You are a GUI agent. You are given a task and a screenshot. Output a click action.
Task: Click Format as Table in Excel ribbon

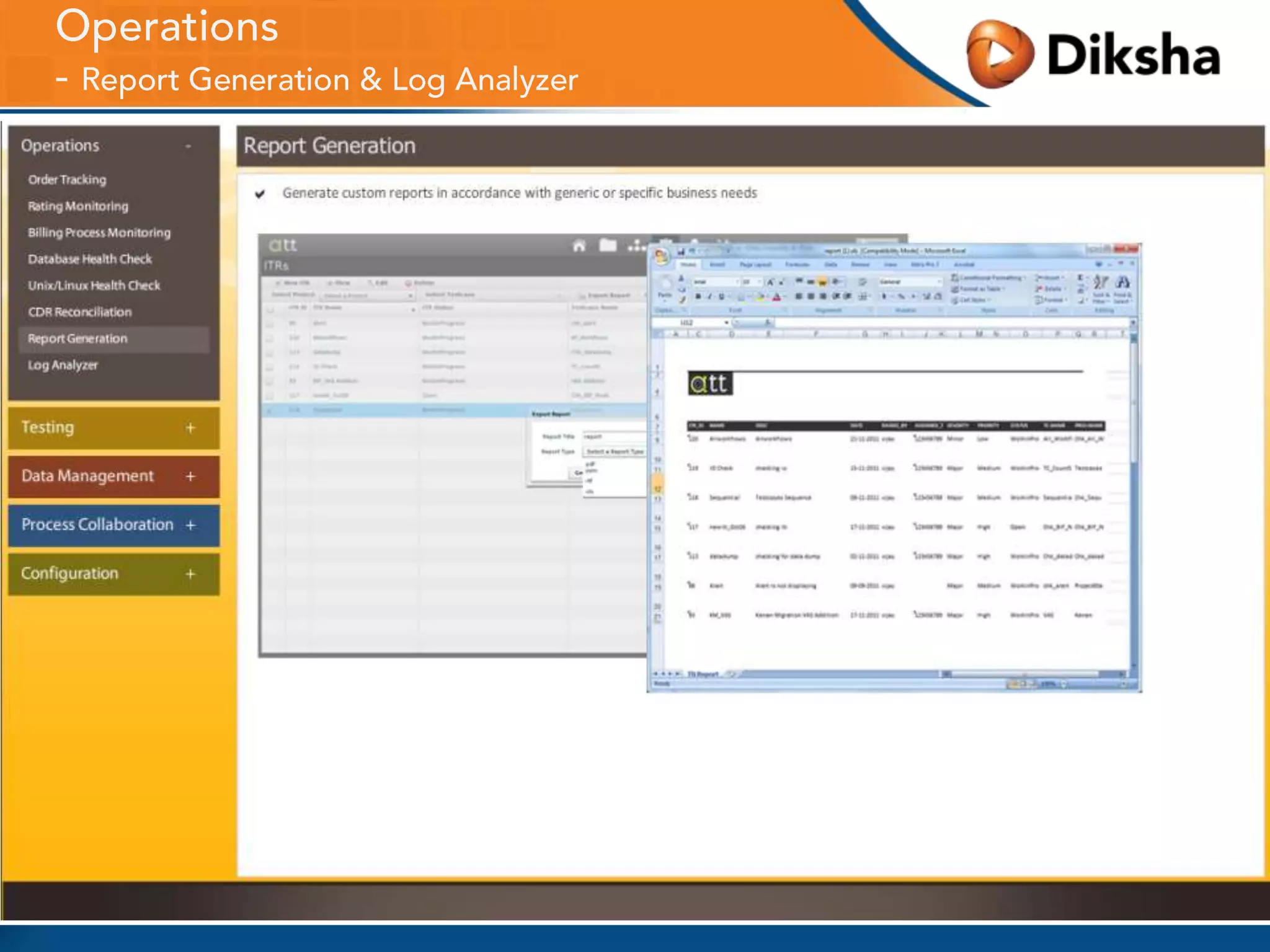tap(978, 289)
